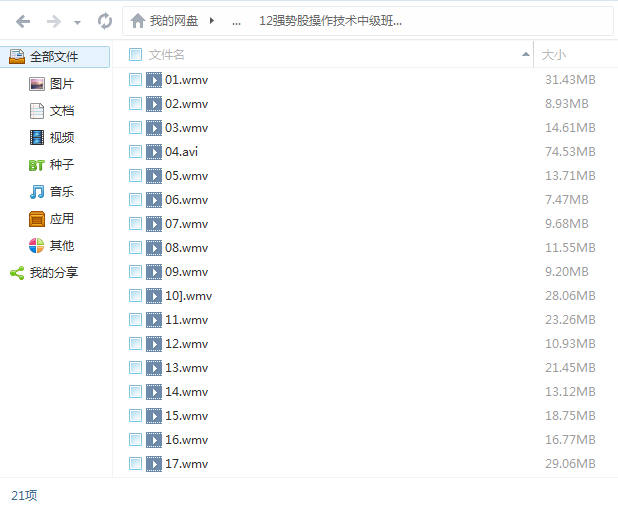Open 文档 category in sidebar
618x511 pixels.
point(61,111)
